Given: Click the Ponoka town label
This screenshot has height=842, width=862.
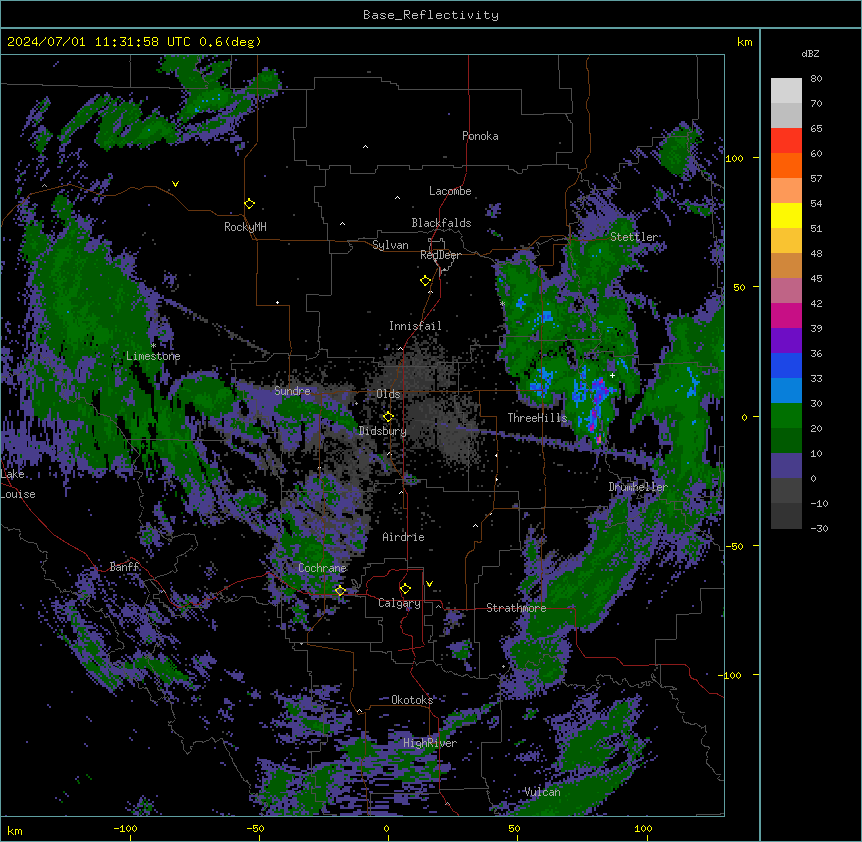Looking at the screenshot, I should (x=480, y=136).
